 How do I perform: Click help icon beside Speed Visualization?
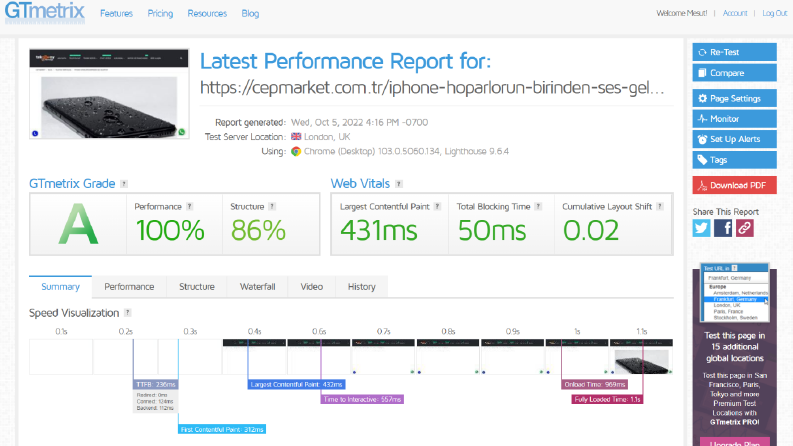pyautogui.click(x=128, y=313)
